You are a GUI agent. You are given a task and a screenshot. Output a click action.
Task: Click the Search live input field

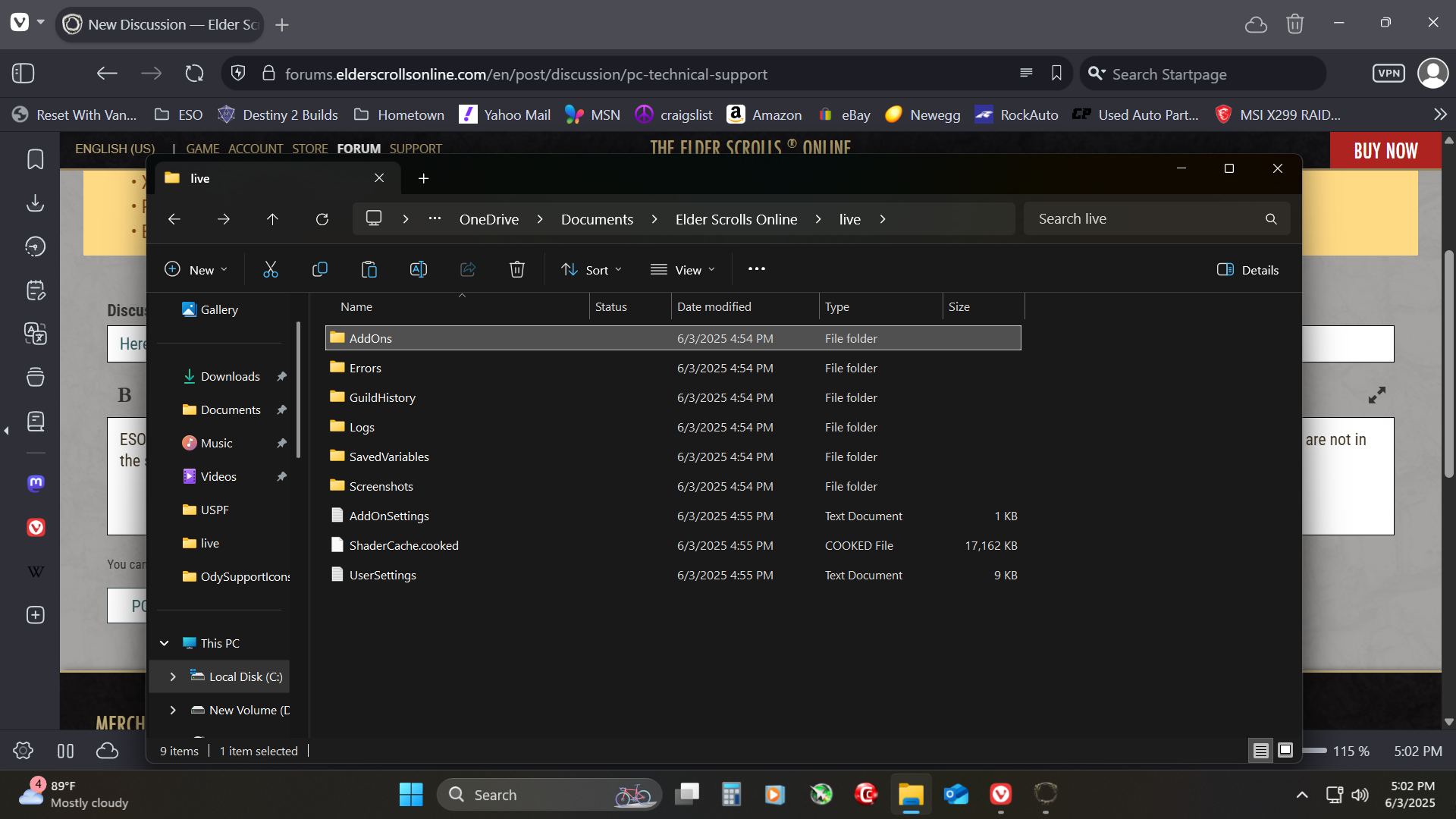click(x=1145, y=219)
